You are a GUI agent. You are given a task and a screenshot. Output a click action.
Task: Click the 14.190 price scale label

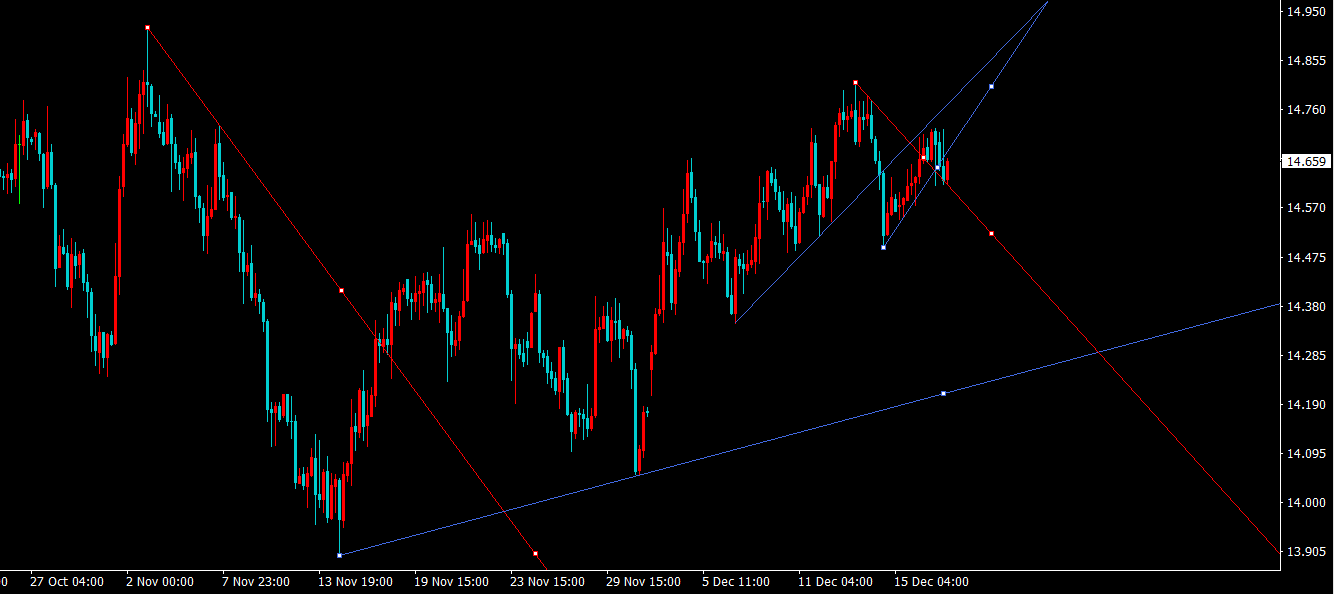[1306, 405]
